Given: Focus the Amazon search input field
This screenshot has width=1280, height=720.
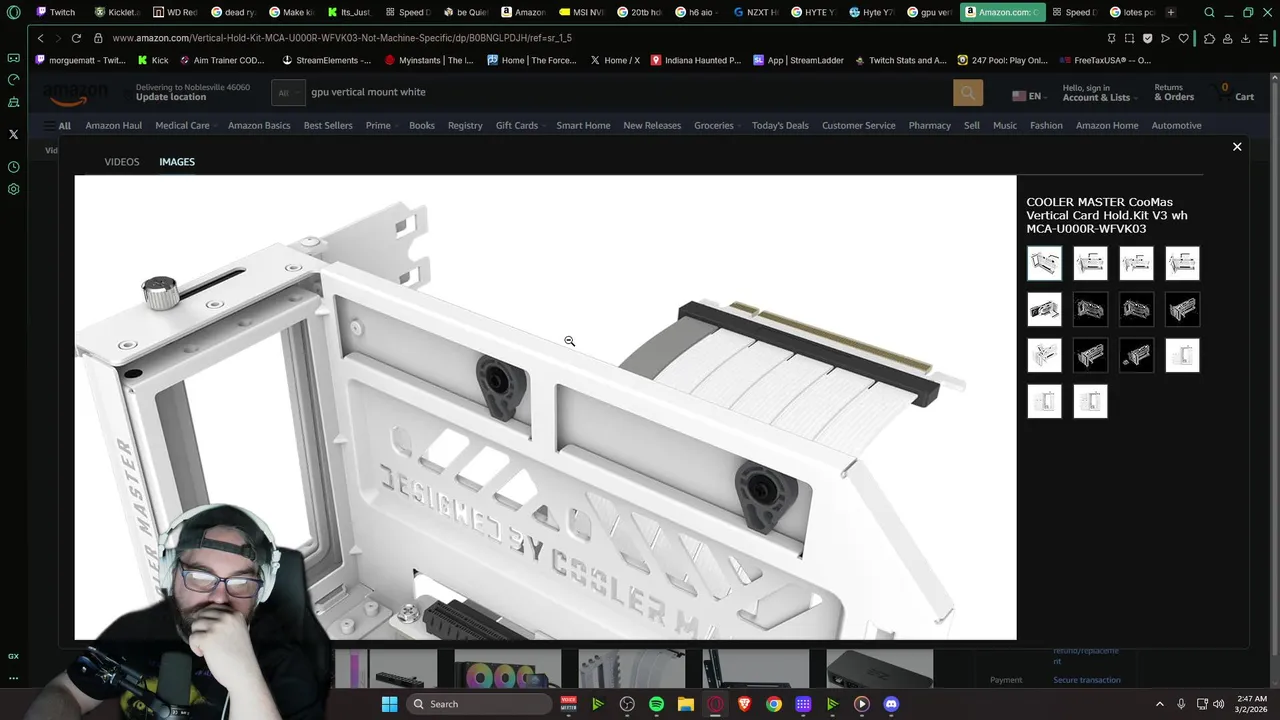Looking at the screenshot, I should 628,93.
